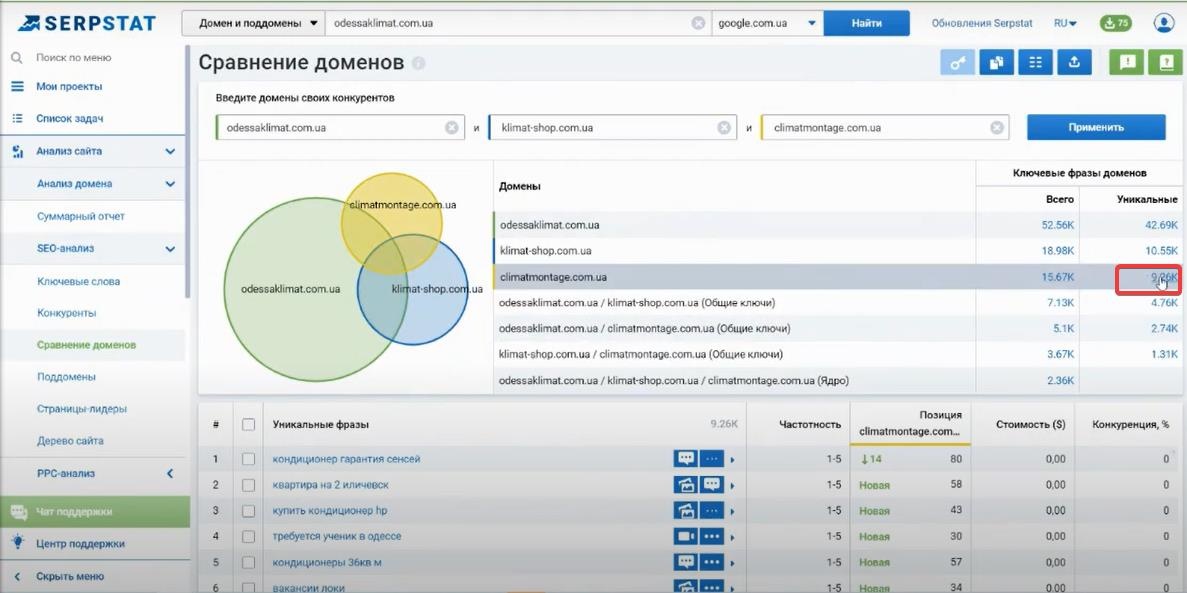Screen dimensions: 1187x593
Task: Expand arrow for кондиционер гарантия сенсей row
Action: point(732,460)
